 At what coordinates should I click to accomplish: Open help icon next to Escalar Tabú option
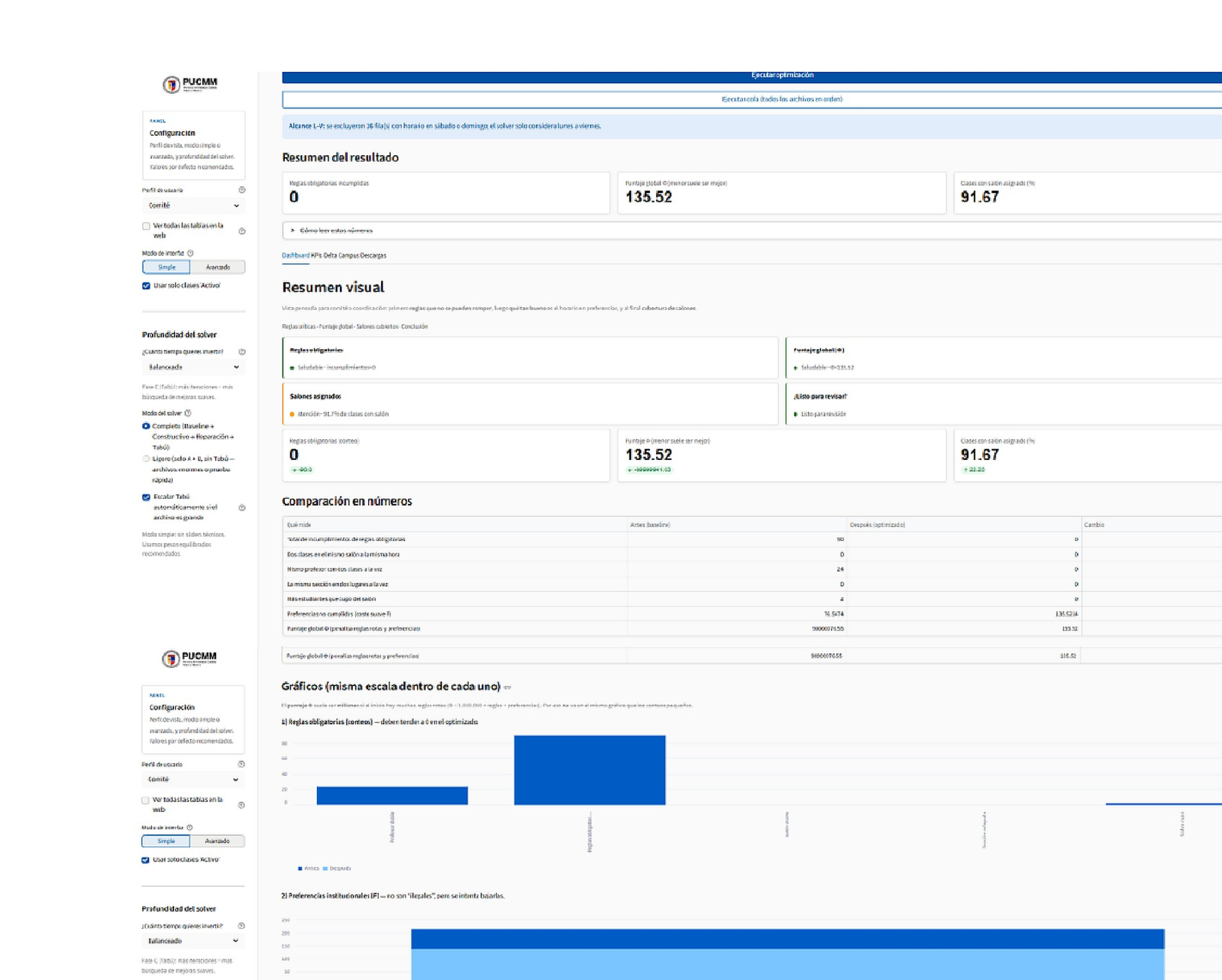click(x=242, y=507)
